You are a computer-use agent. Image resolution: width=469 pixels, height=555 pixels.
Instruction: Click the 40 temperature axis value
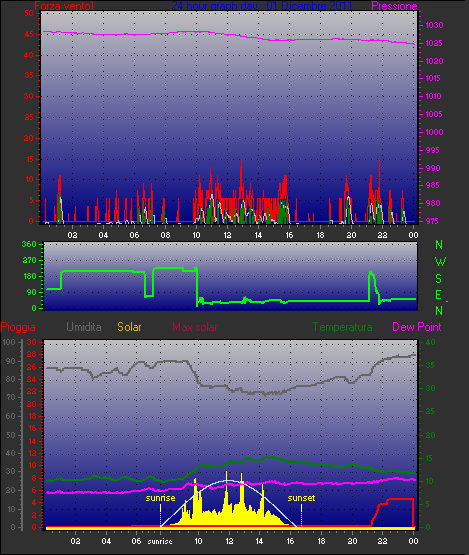tap(430, 342)
